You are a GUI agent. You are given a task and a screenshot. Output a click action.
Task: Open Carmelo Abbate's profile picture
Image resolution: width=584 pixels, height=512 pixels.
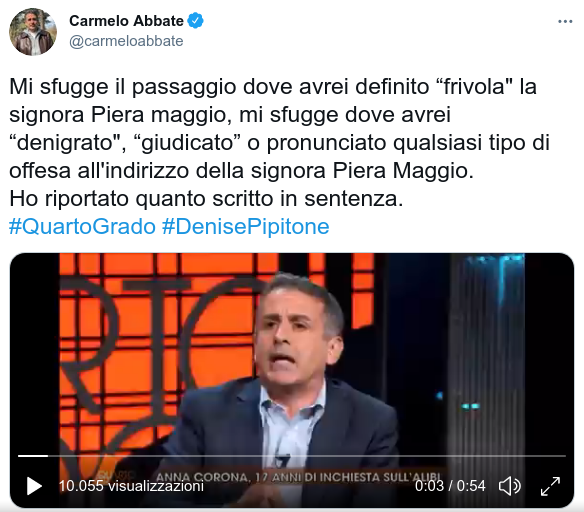(x=33, y=32)
